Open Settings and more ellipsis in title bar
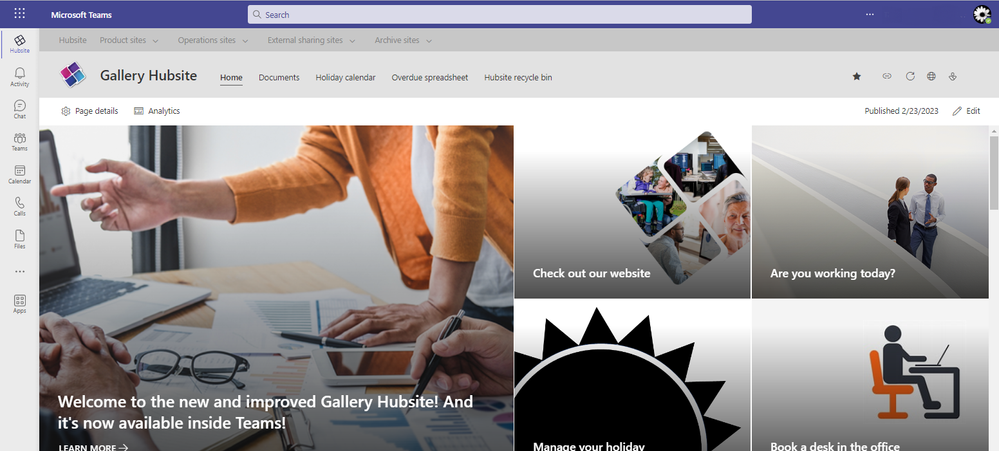Viewport: 999px width, 451px height. click(870, 14)
